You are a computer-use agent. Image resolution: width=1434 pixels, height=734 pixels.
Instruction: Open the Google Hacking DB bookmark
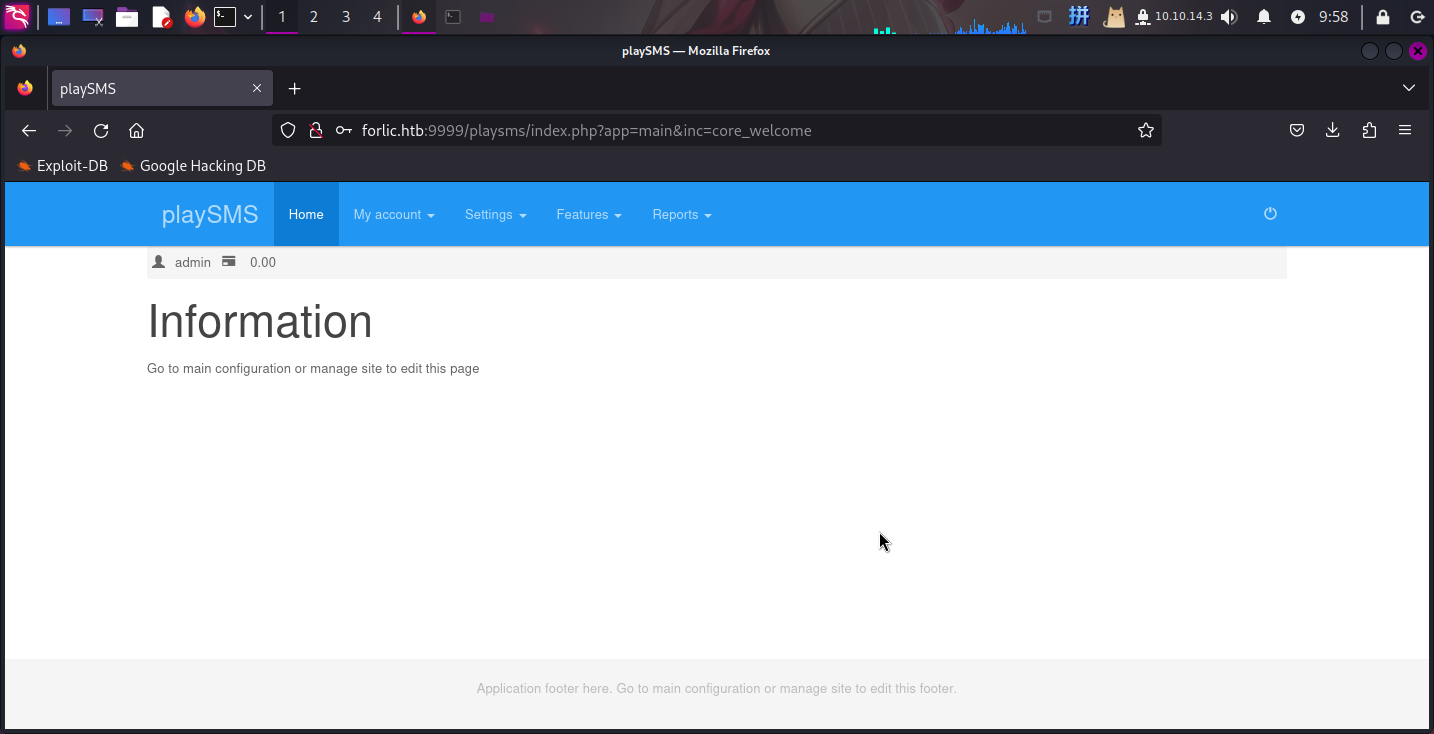[193, 166]
